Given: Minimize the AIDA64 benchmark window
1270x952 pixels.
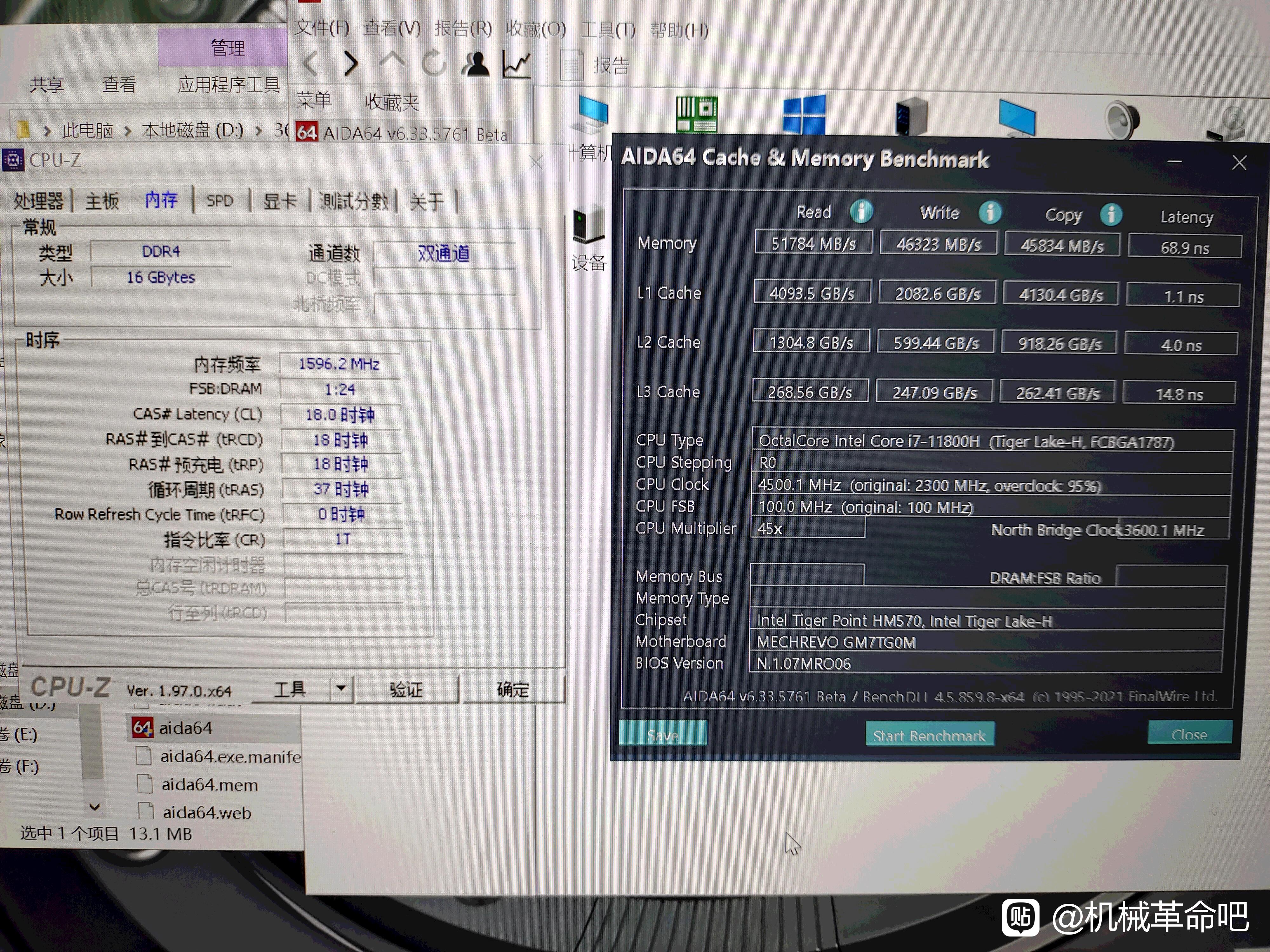Looking at the screenshot, I should tap(1175, 161).
